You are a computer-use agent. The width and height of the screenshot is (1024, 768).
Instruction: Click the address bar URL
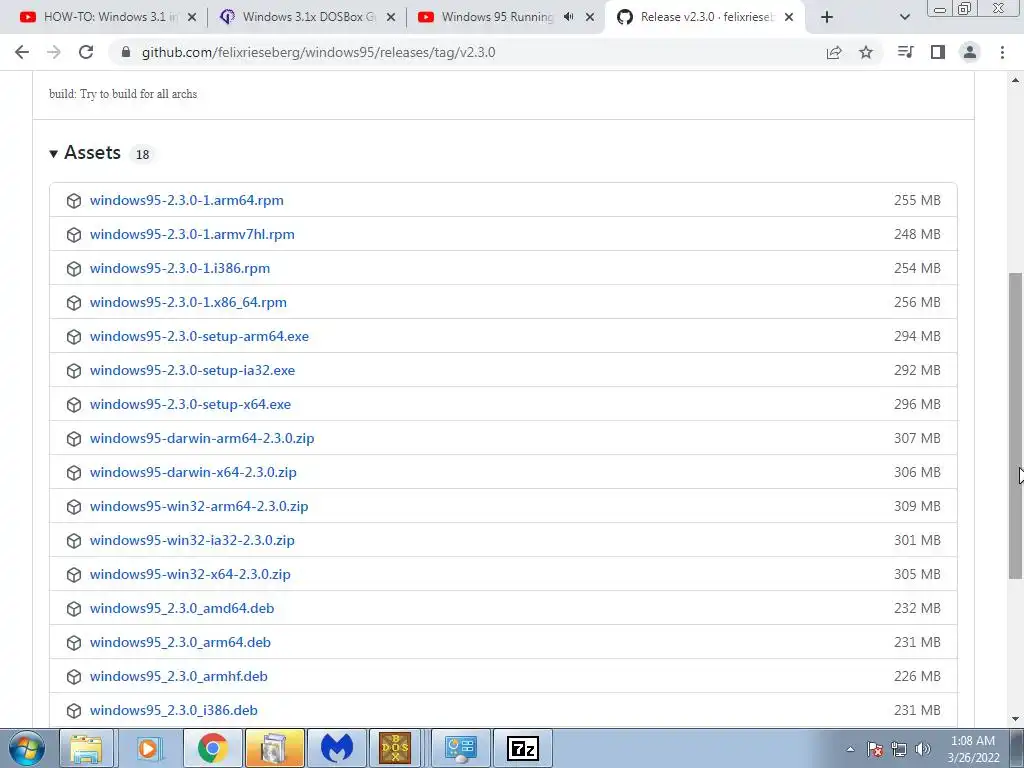click(x=318, y=52)
